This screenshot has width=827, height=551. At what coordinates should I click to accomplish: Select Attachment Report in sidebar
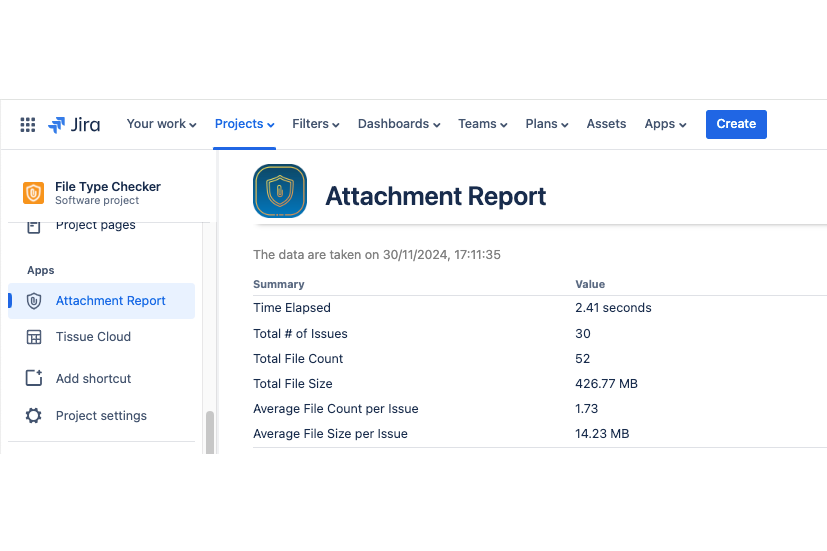pos(101,301)
